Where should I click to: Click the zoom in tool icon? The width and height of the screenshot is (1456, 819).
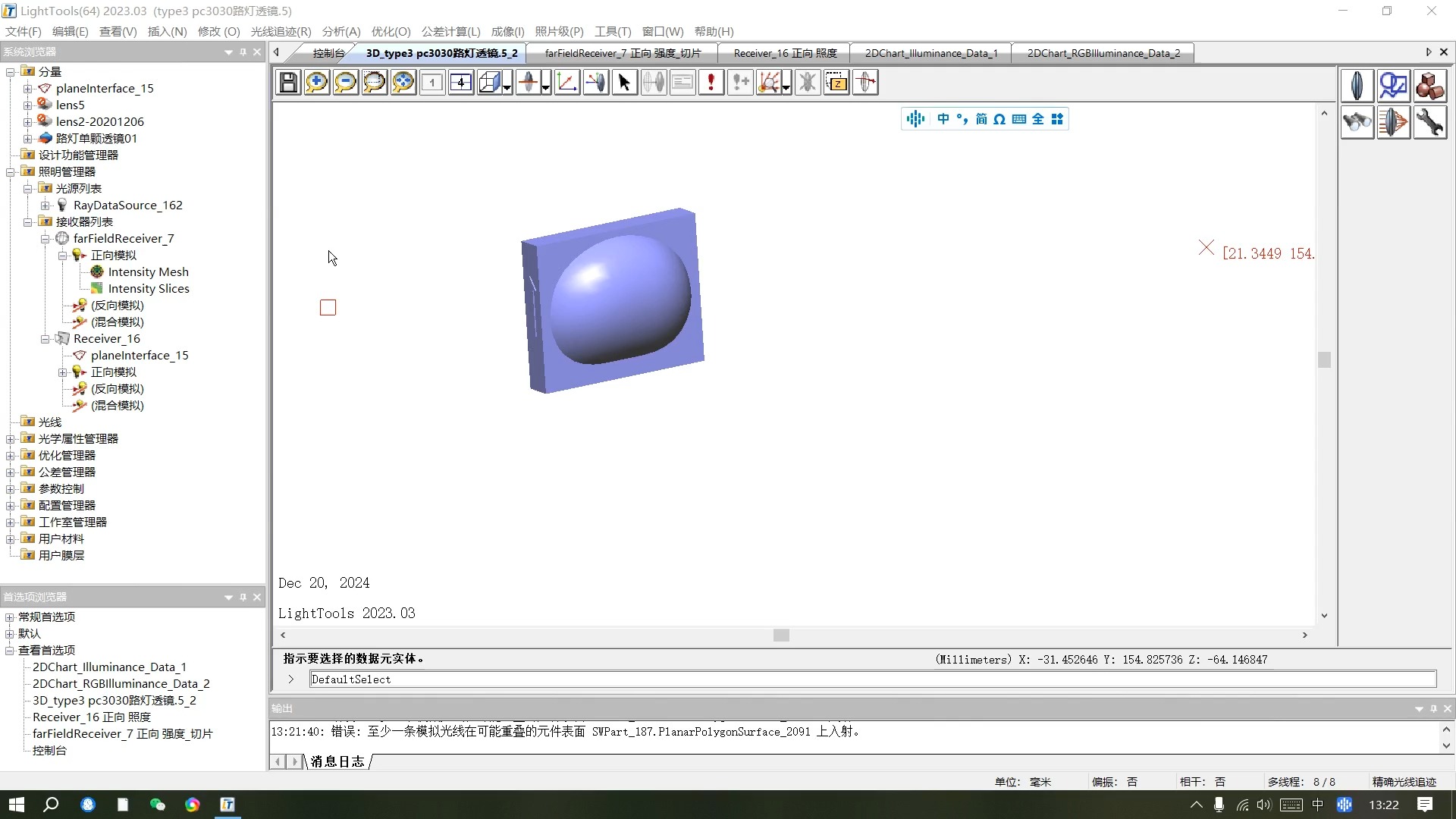click(x=316, y=82)
